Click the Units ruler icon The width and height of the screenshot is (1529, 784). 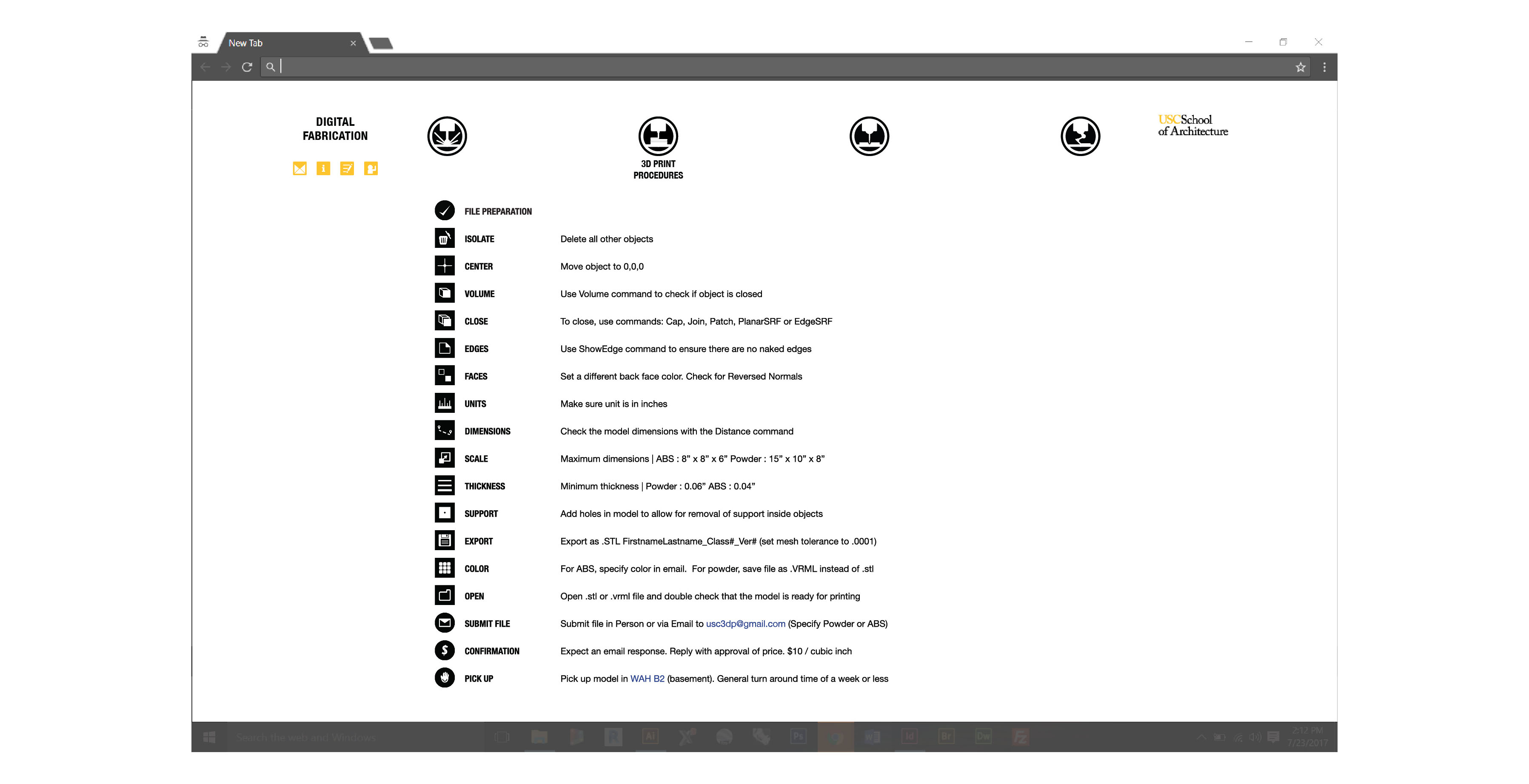click(x=445, y=403)
